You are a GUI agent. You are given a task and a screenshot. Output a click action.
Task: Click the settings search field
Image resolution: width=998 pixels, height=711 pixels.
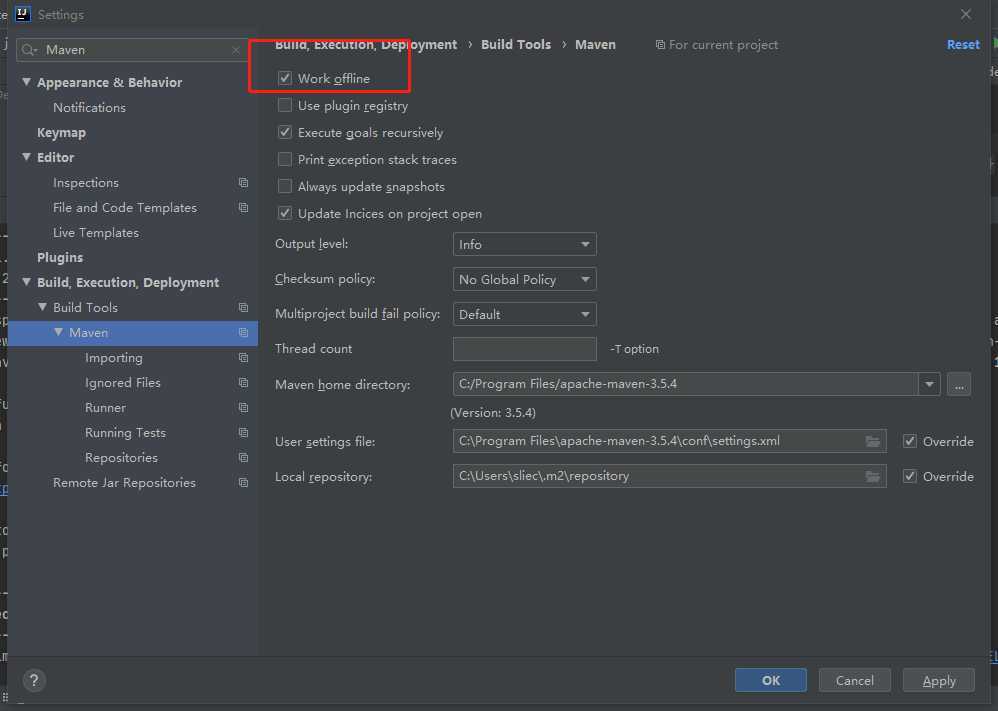132,50
